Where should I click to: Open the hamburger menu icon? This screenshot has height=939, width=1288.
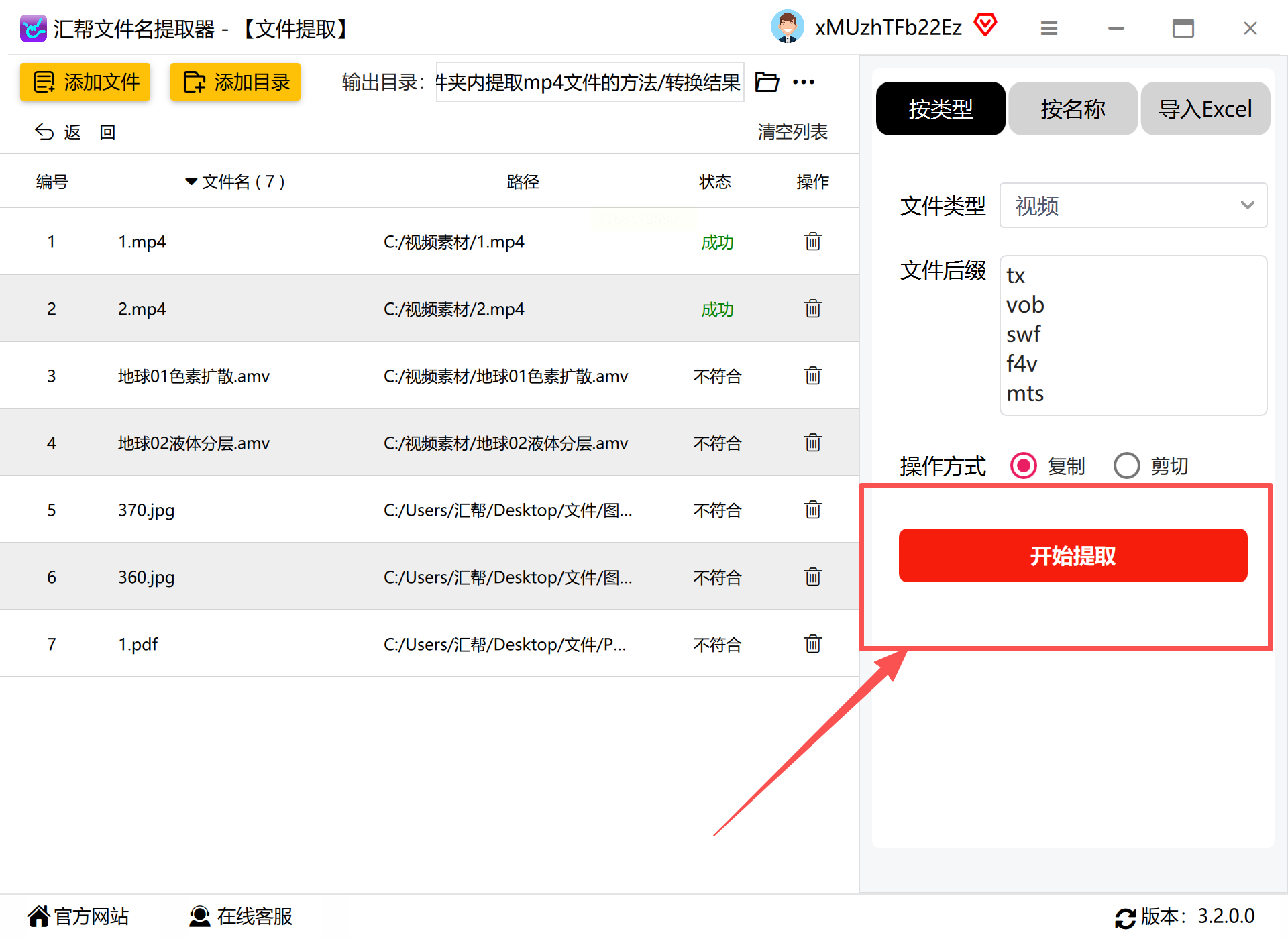coord(1049,28)
